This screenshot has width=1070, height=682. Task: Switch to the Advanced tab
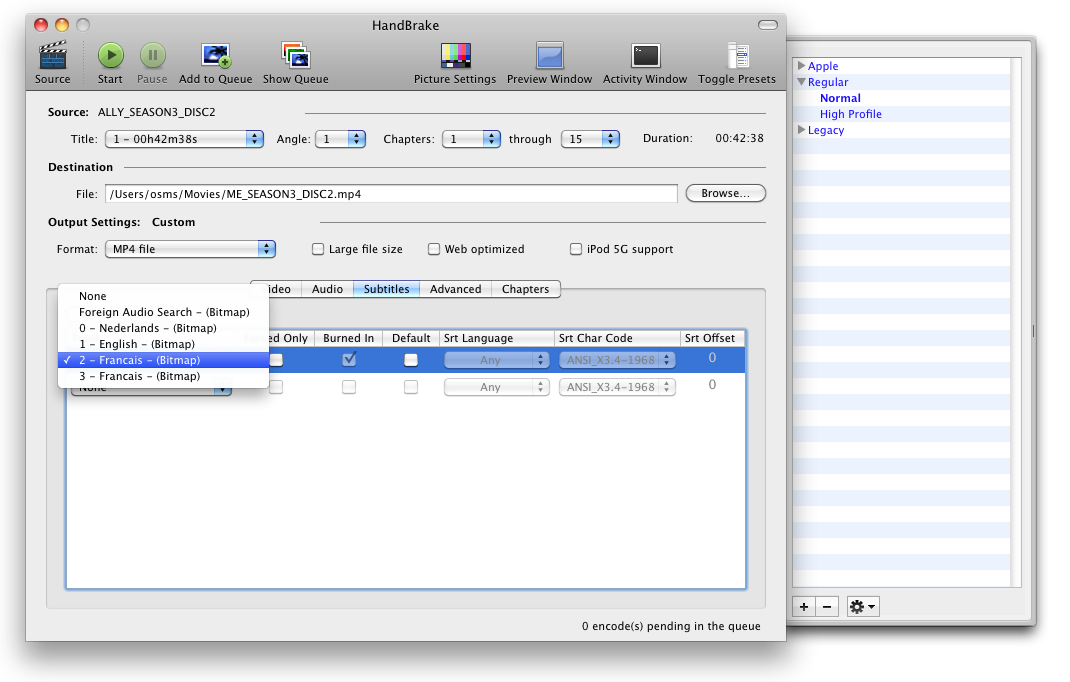[x=455, y=289]
